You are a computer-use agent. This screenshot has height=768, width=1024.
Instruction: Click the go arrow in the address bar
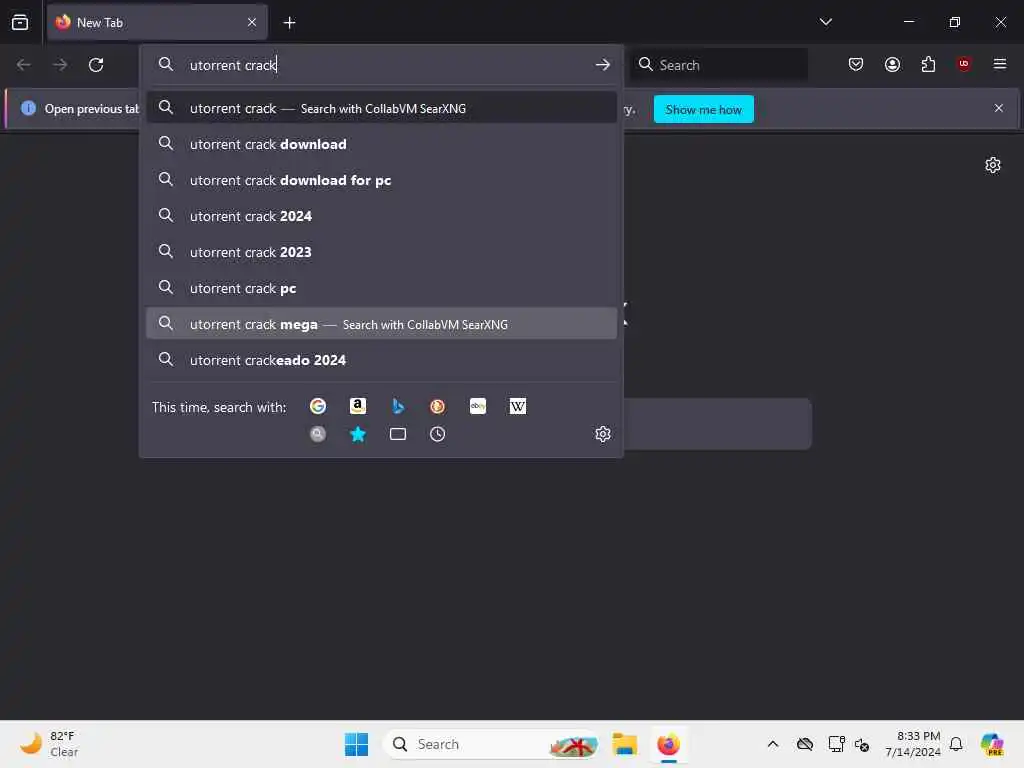pos(602,65)
